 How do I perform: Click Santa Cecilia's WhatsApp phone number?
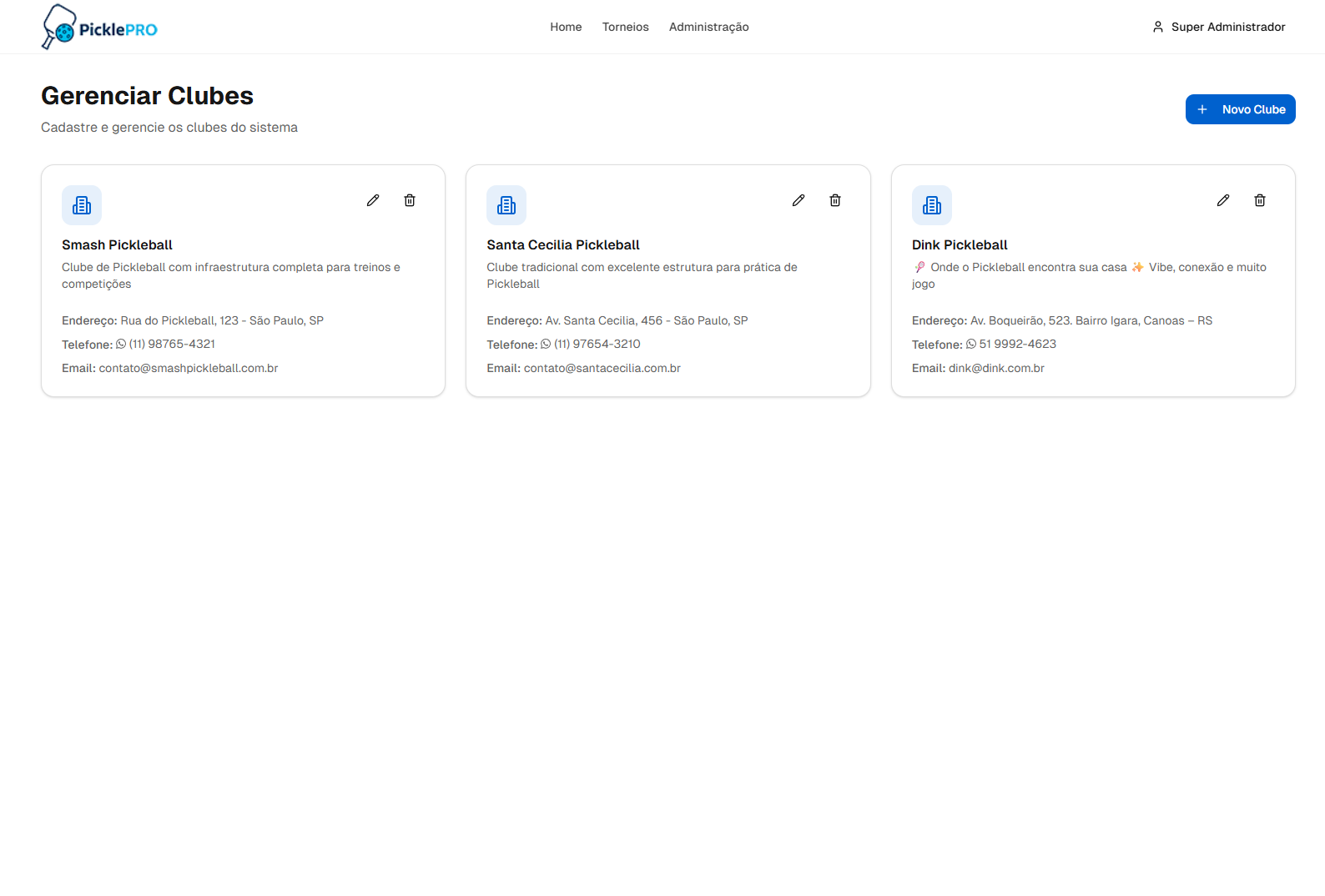(597, 344)
